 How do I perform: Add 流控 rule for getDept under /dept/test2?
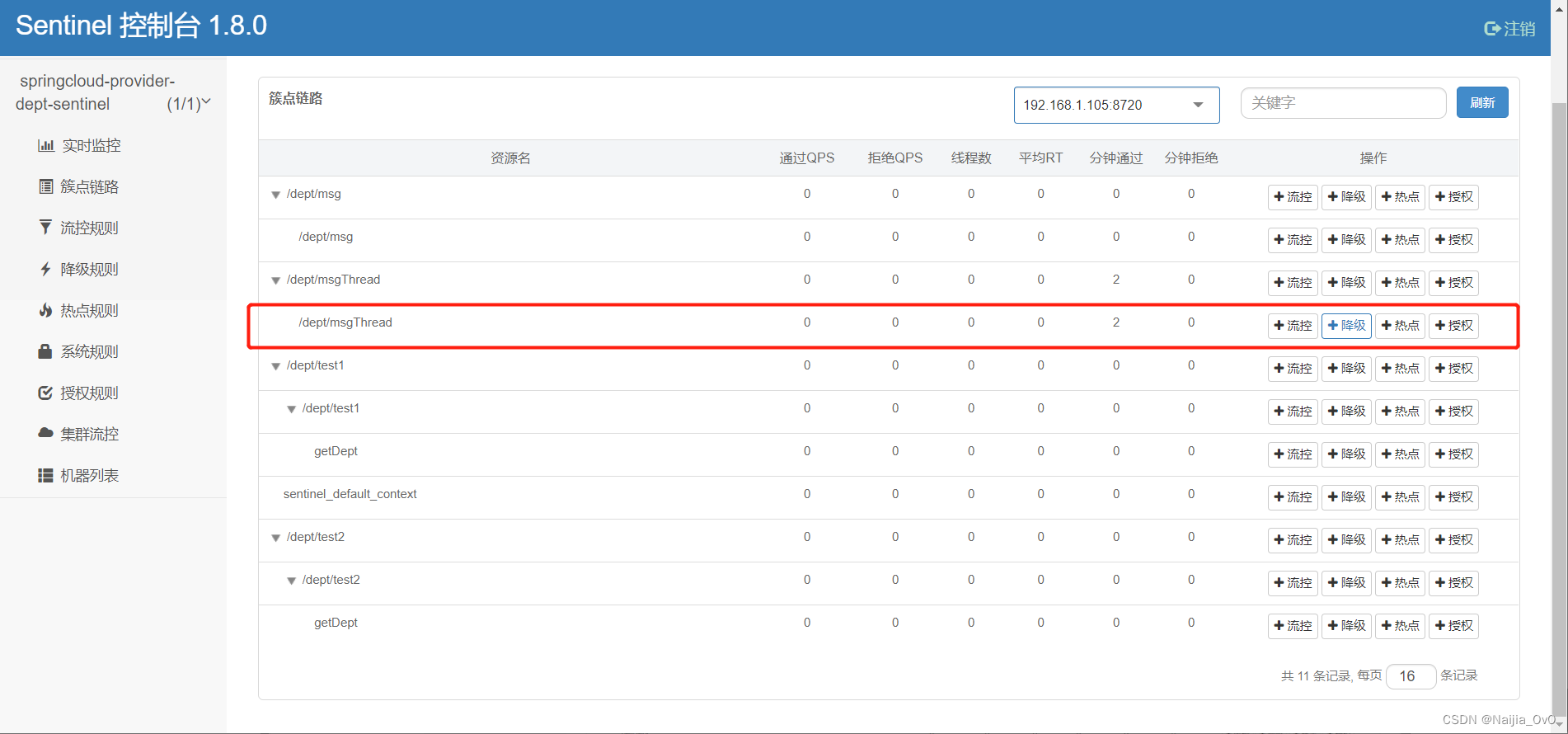(1293, 626)
